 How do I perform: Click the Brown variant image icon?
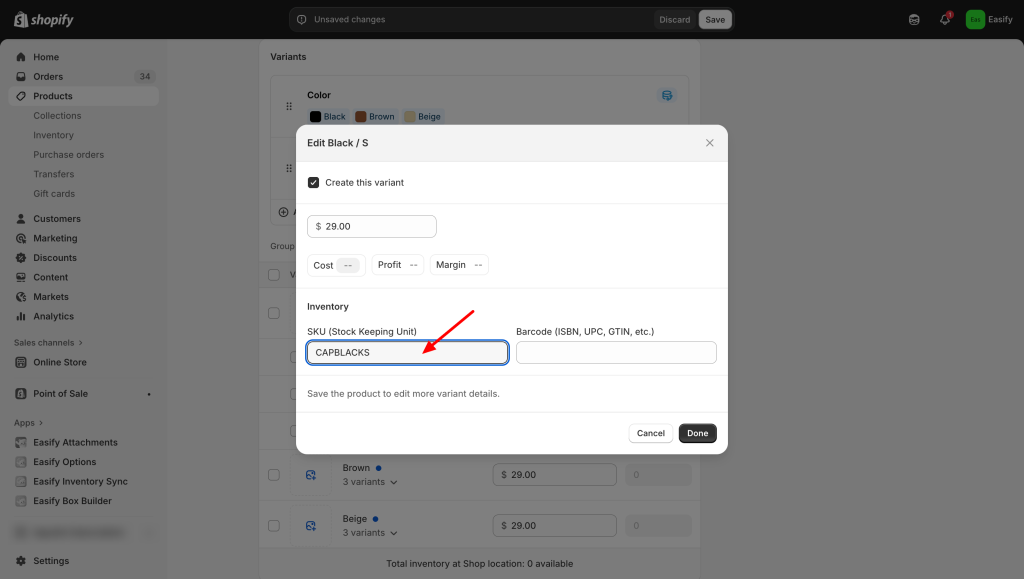(311, 474)
